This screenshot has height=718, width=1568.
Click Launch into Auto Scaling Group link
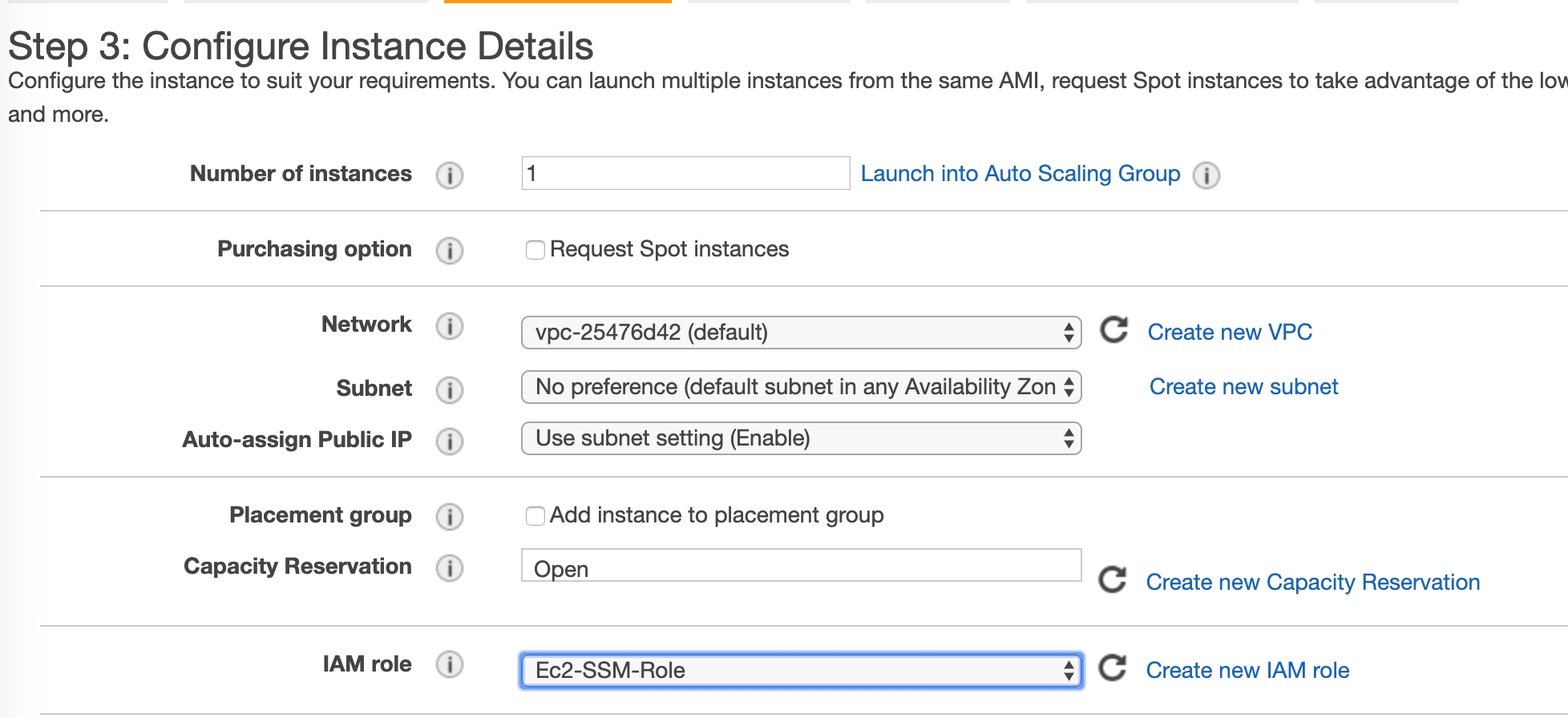pyautogui.click(x=1020, y=174)
